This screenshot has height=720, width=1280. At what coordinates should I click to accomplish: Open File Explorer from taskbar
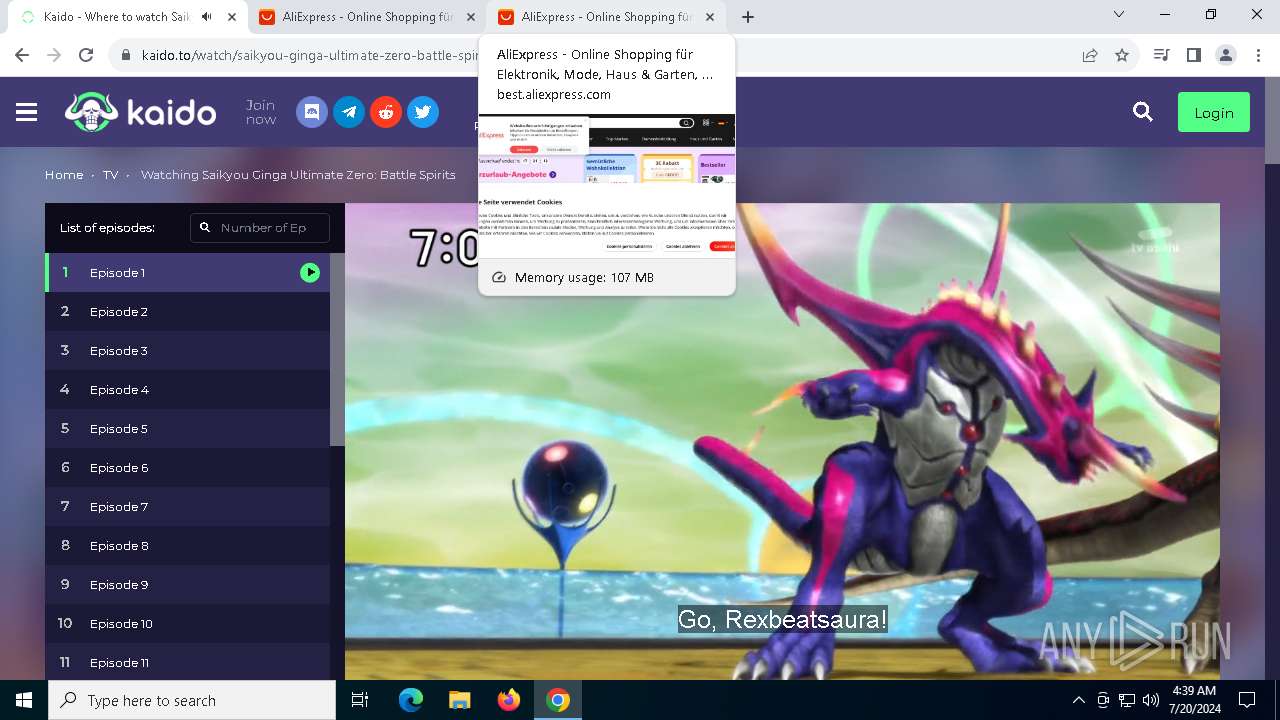(460, 700)
